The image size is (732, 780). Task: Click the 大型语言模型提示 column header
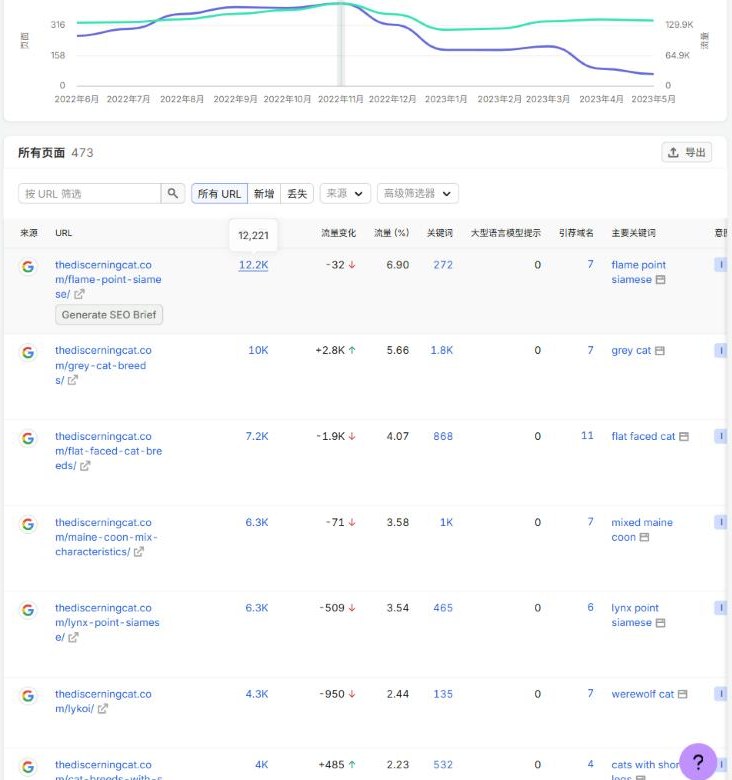pos(506,233)
